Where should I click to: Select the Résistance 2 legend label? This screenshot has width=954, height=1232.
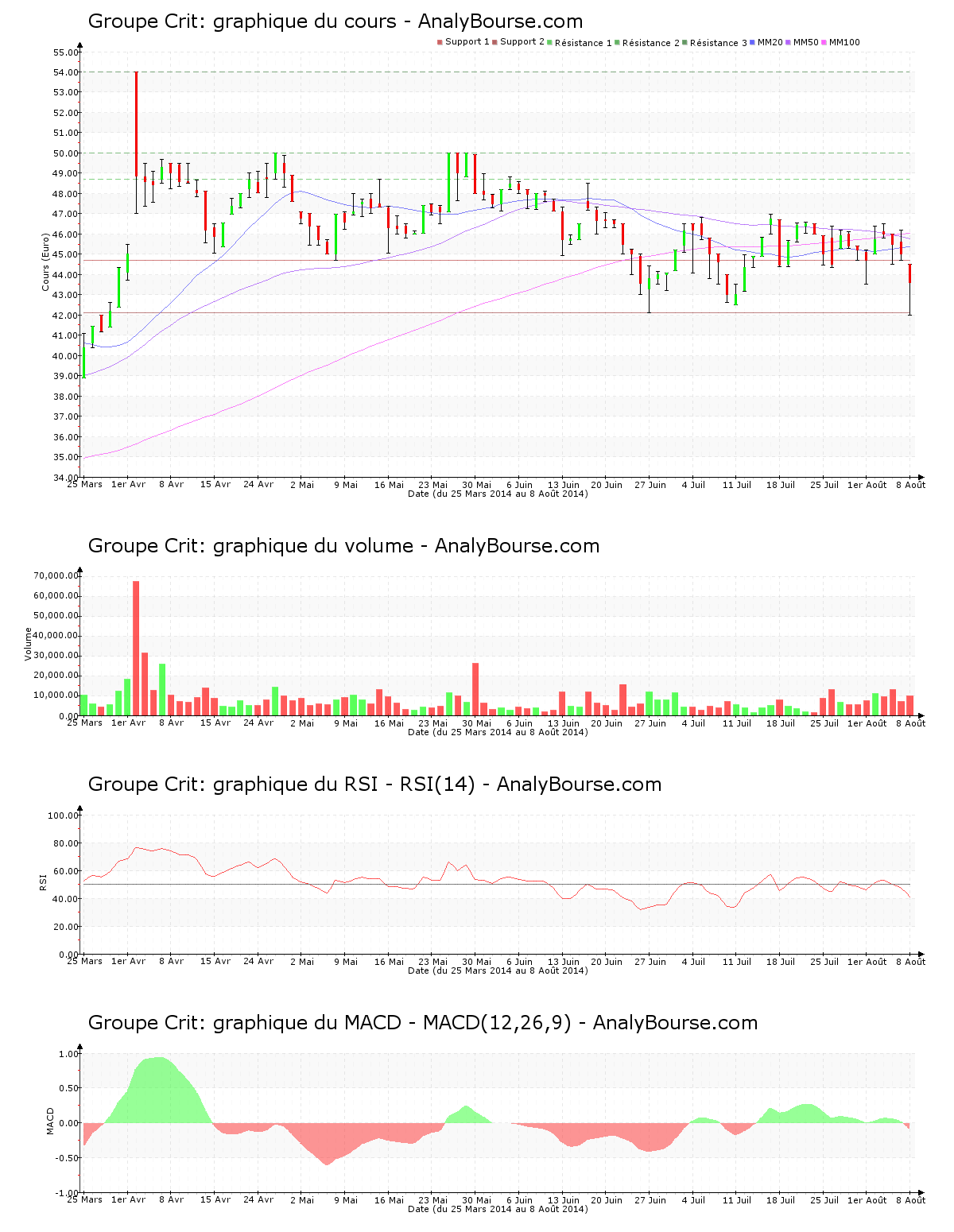(650, 43)
